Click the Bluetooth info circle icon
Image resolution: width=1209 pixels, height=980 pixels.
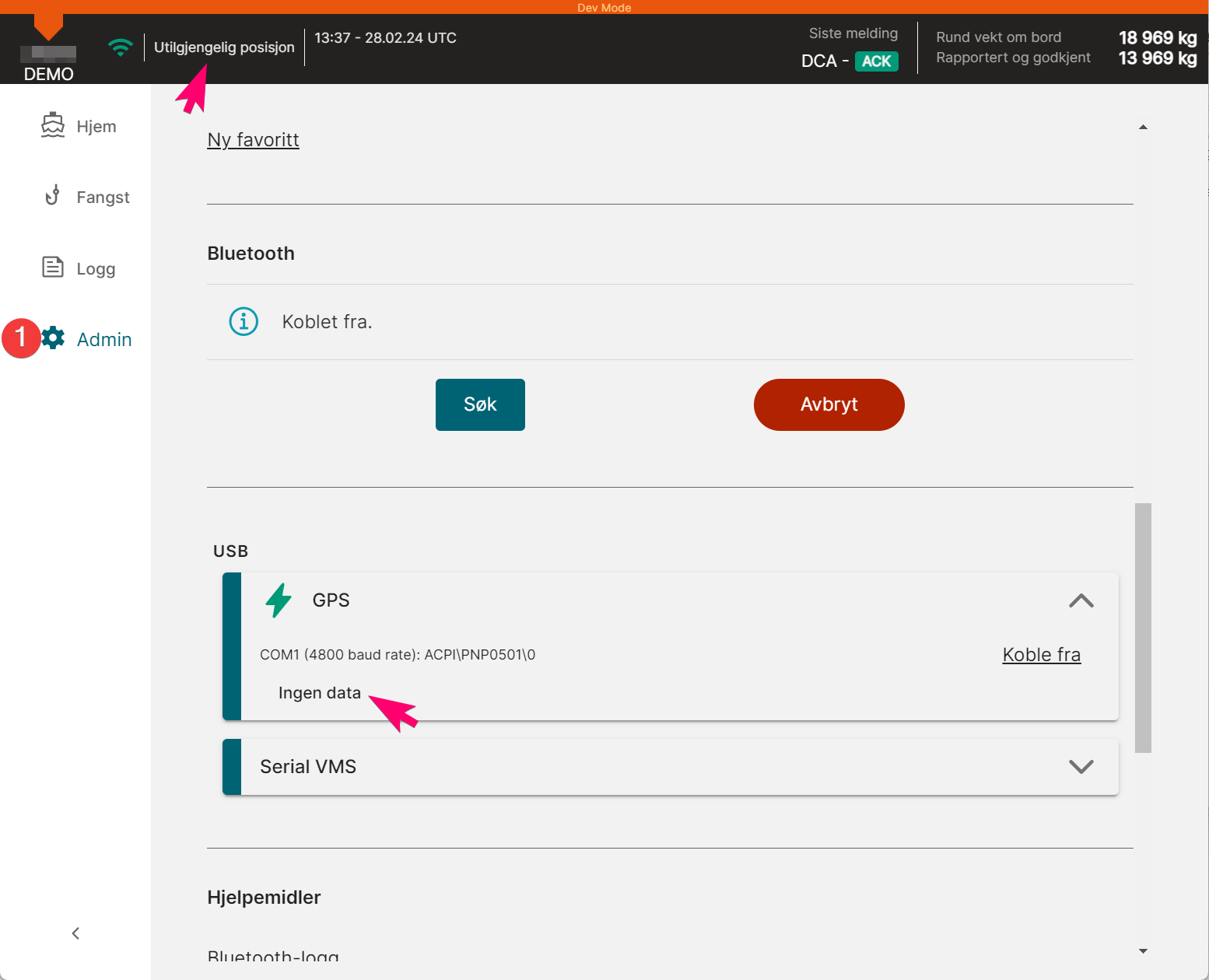point(244,320)
